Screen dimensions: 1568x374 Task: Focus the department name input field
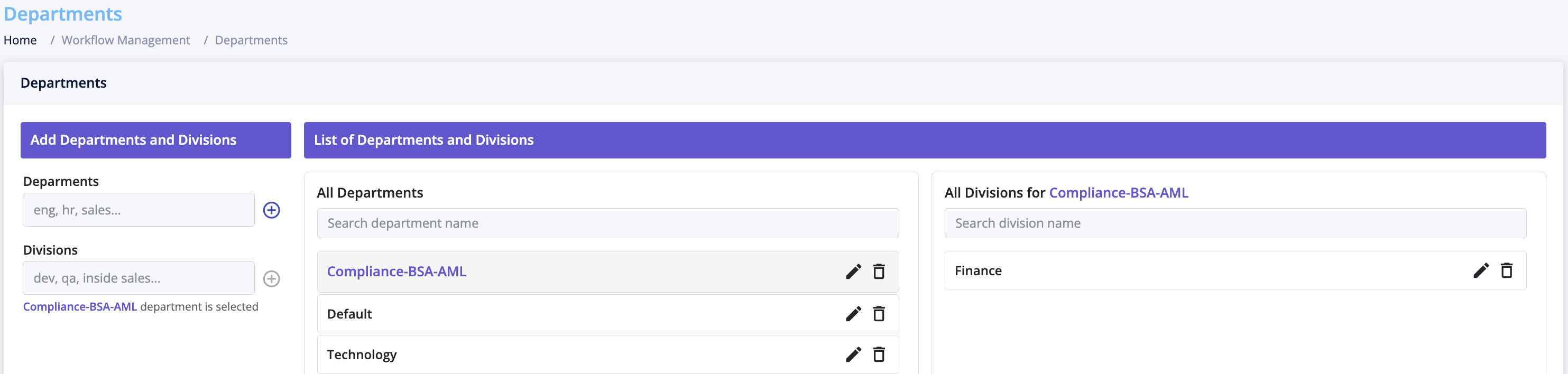click(x=139, y=210)
